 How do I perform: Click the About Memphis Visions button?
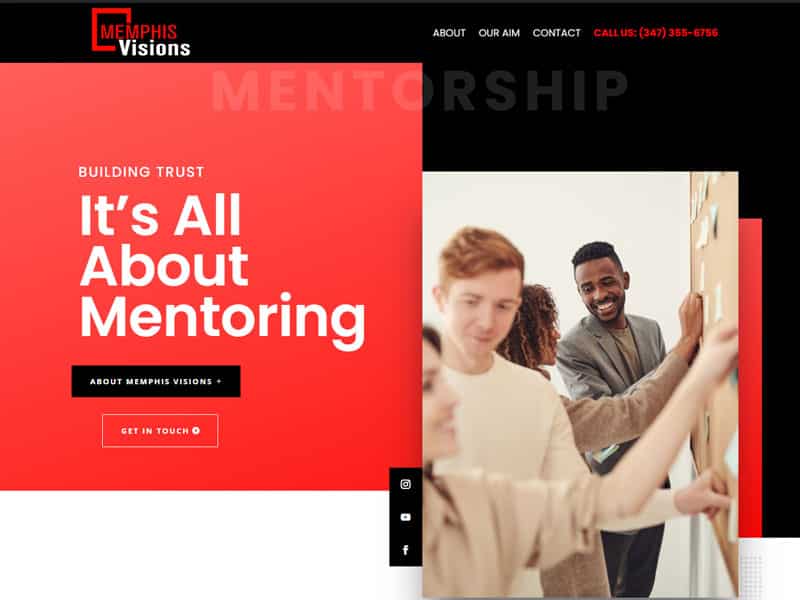coord(156,381)
